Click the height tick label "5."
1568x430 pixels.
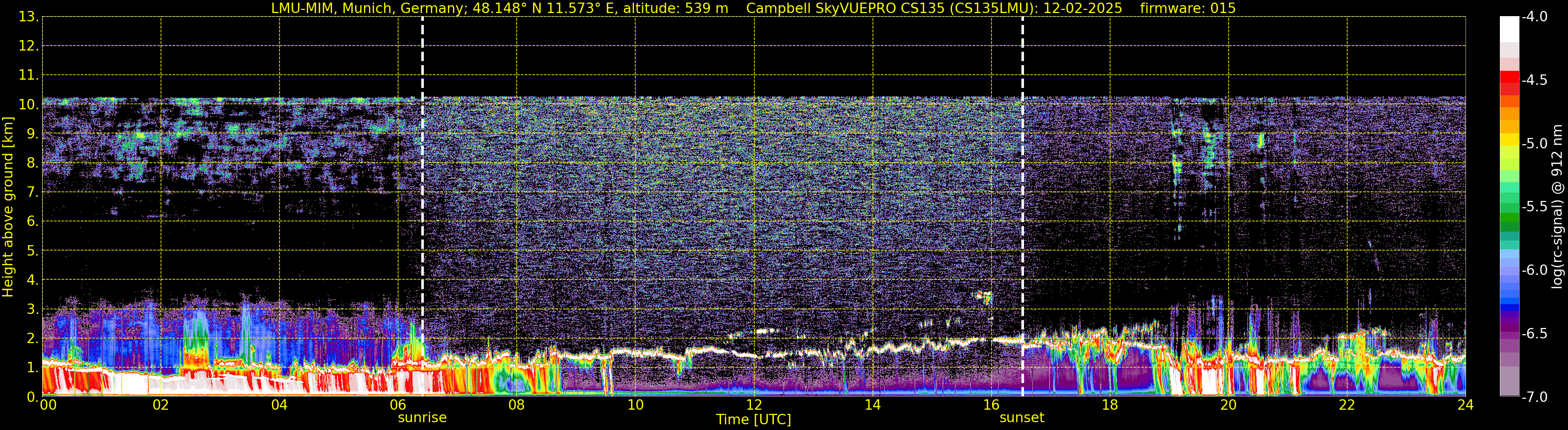coord(32,251)
